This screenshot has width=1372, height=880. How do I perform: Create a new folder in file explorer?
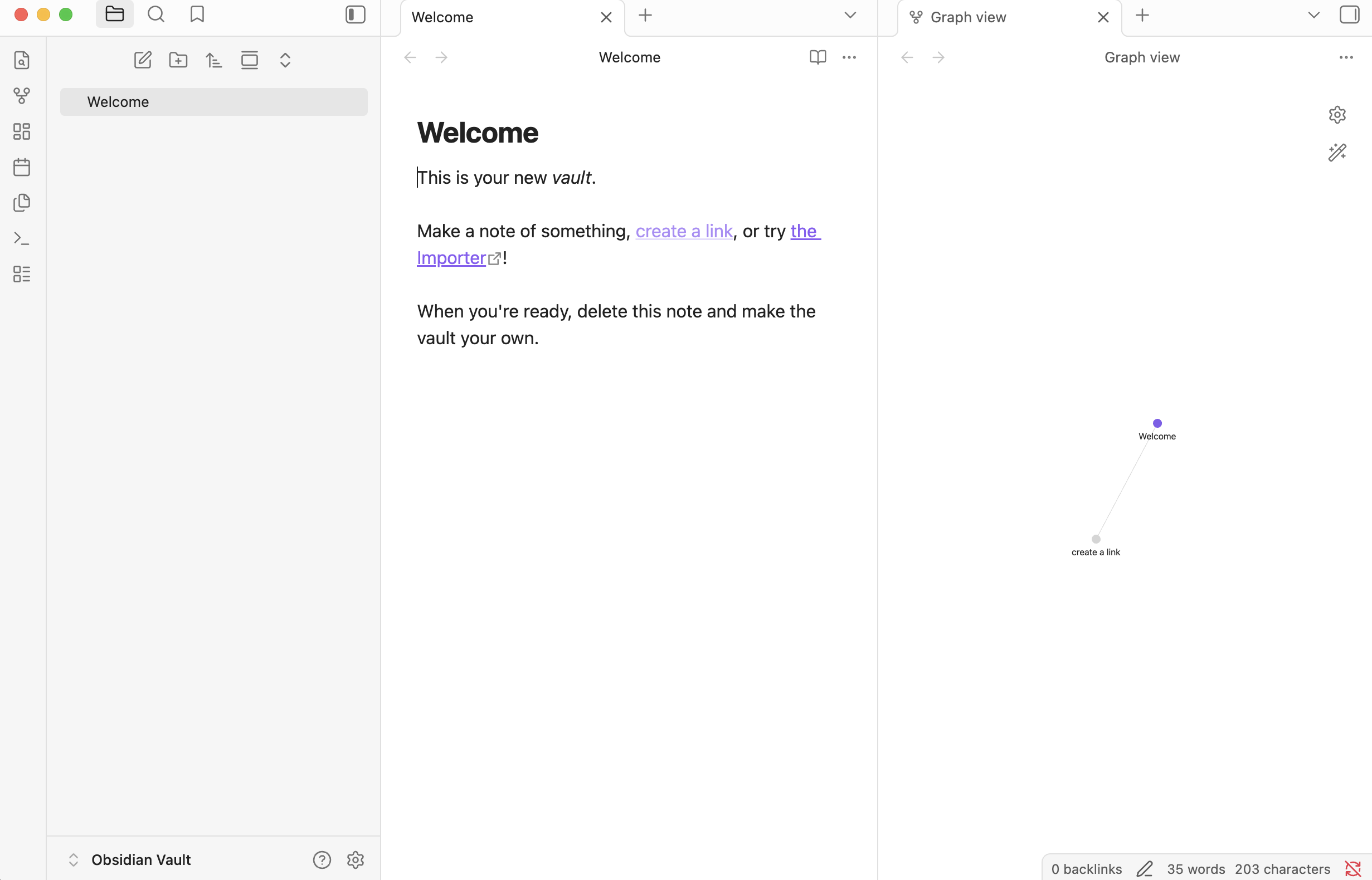pyautogui.click(x=178, y=60)
